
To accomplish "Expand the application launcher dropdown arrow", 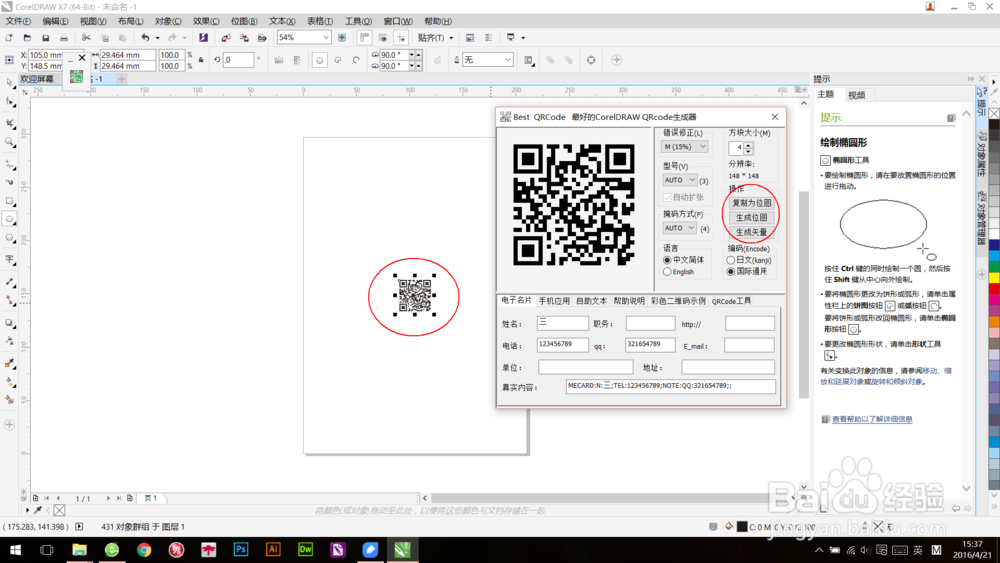I will [523, 38].
